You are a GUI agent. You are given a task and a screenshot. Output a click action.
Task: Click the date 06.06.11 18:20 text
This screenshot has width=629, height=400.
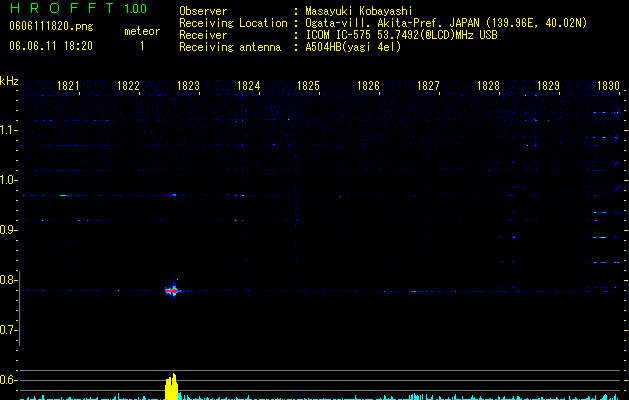(x=51, y=46)
